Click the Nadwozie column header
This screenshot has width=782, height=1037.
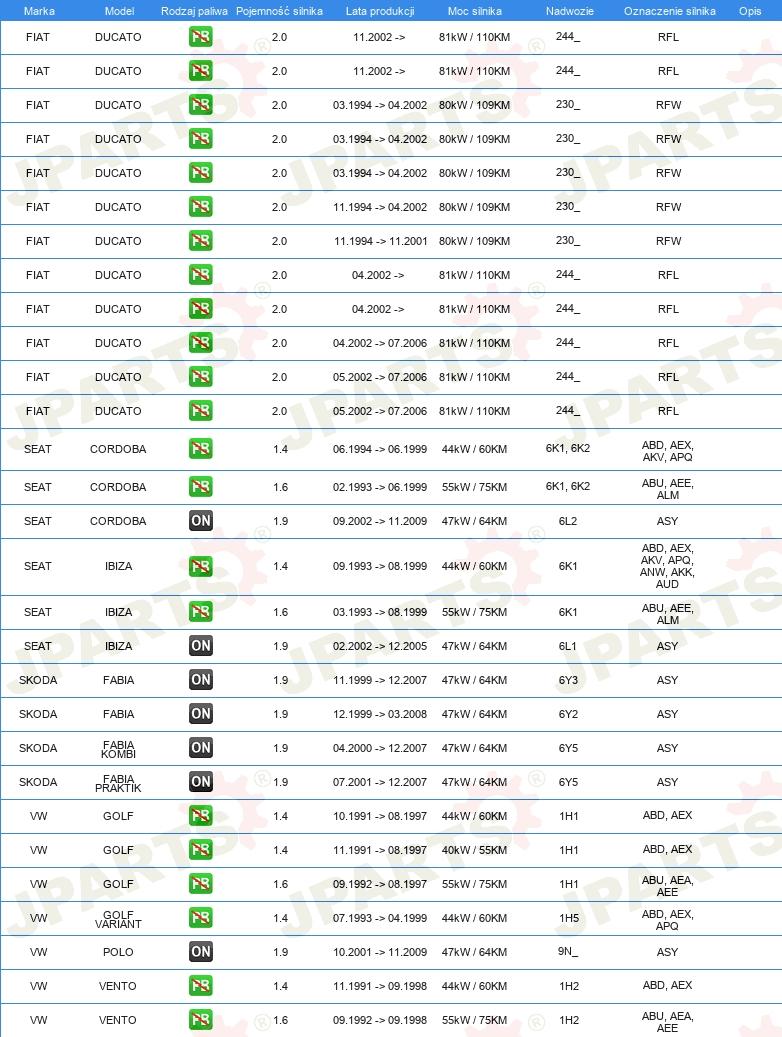(570, 11)
